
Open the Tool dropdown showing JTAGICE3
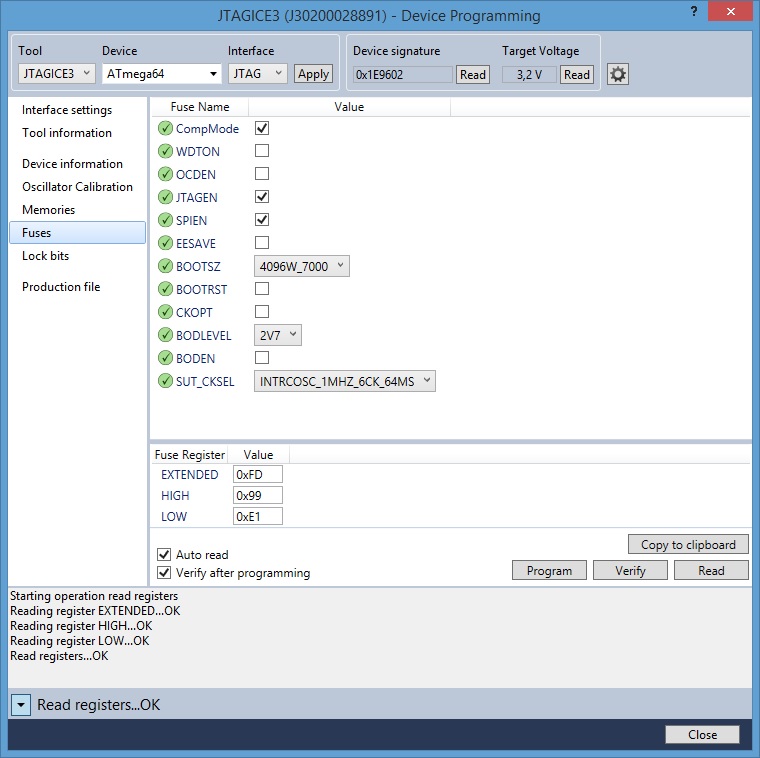pyautogui.click(x=57, y=74)
